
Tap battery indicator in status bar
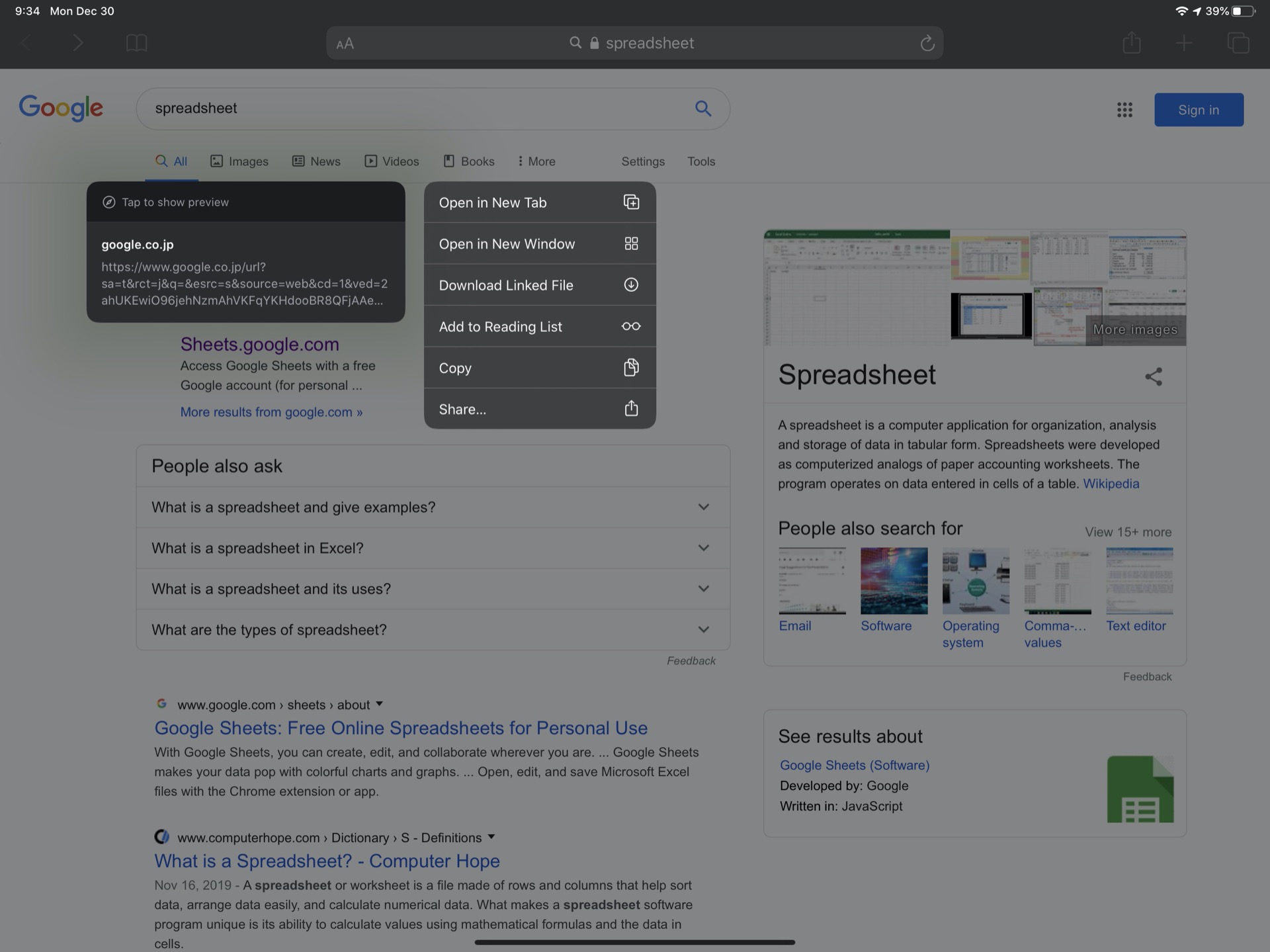click(1243, 11)
